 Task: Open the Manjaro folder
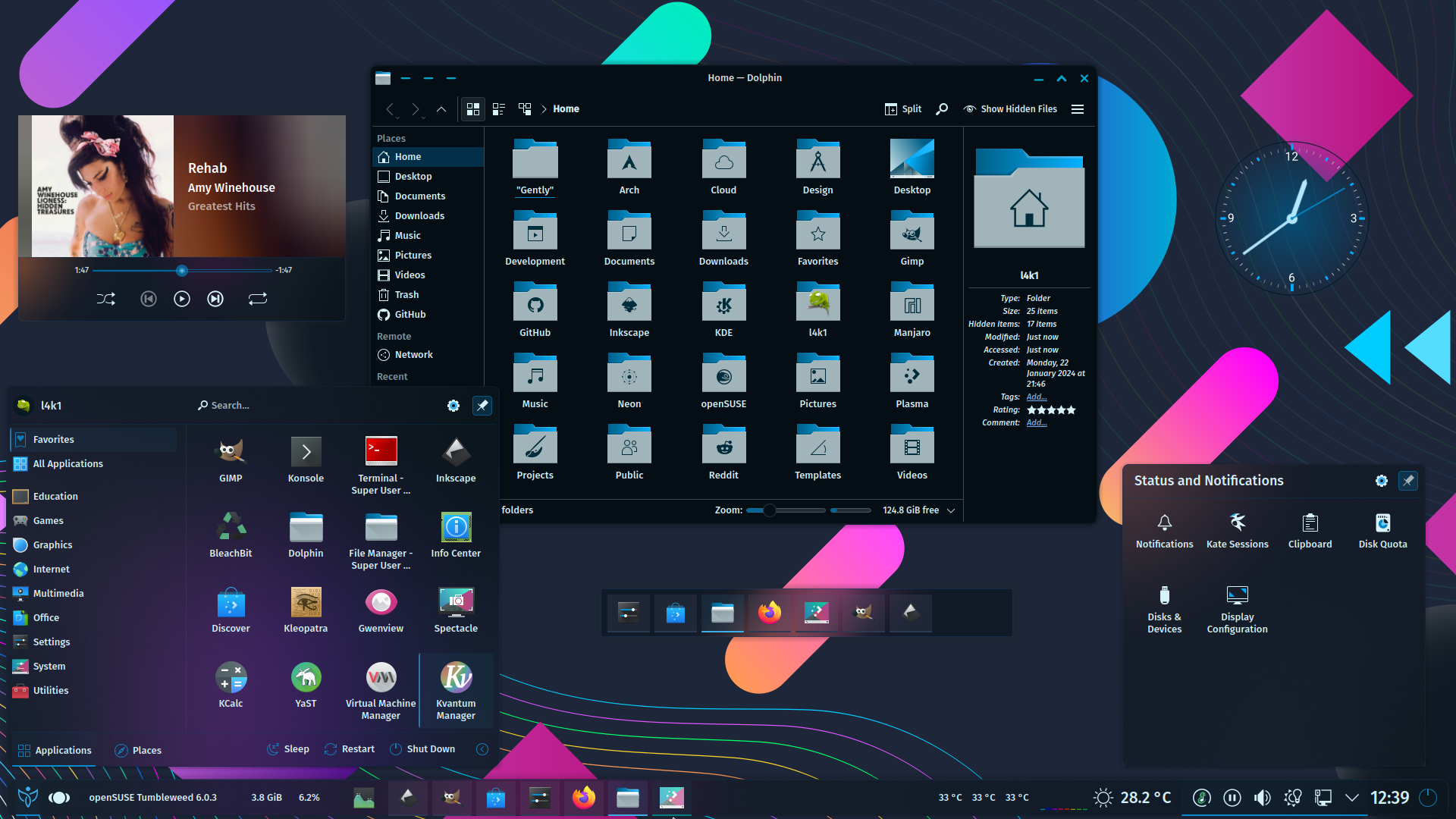[x=912, y=310]
